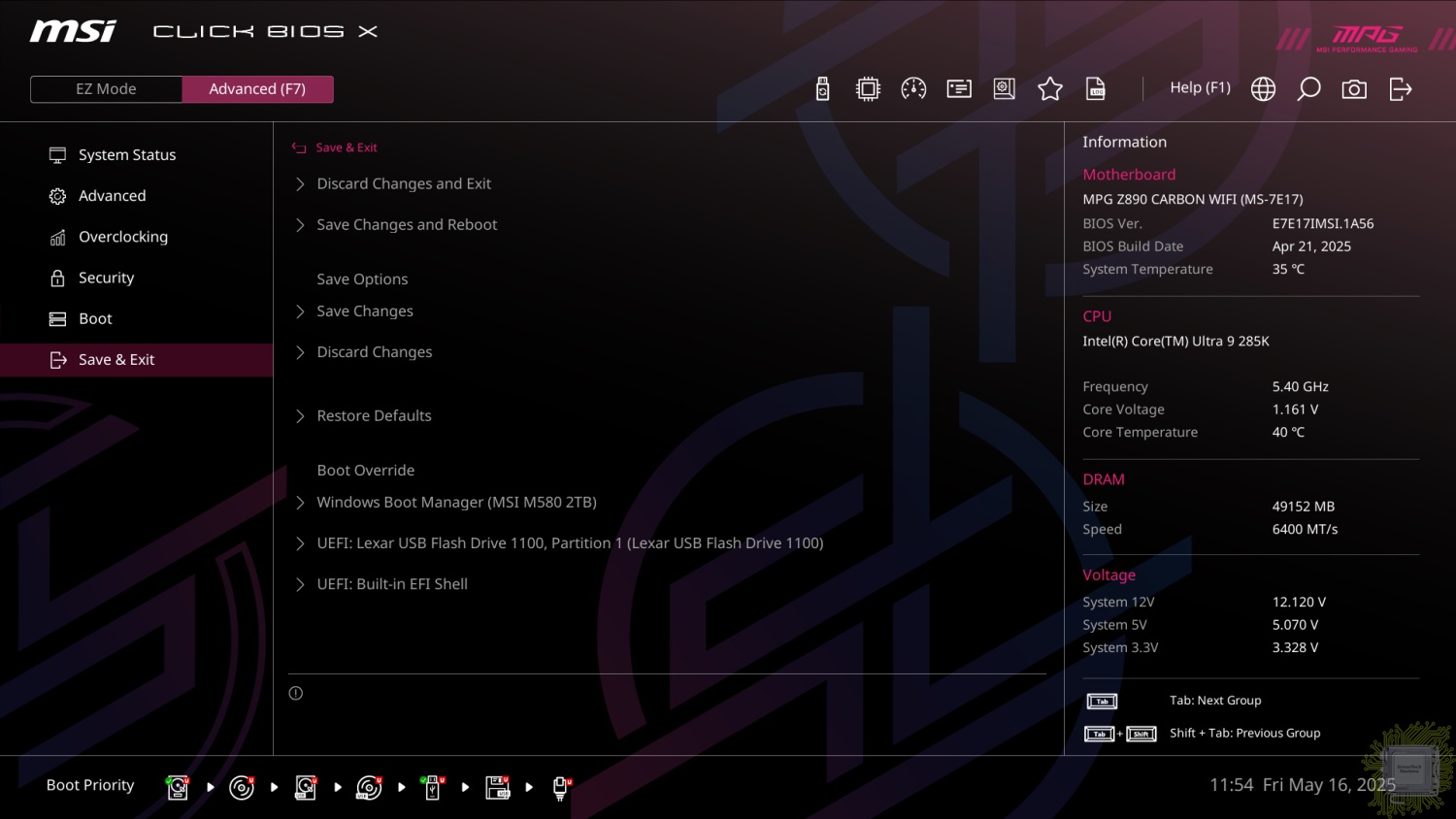Select hard disk icon in Boot Priority
Image resolution: width=1456 pixels, height=819 pixels.
(178, 787)
